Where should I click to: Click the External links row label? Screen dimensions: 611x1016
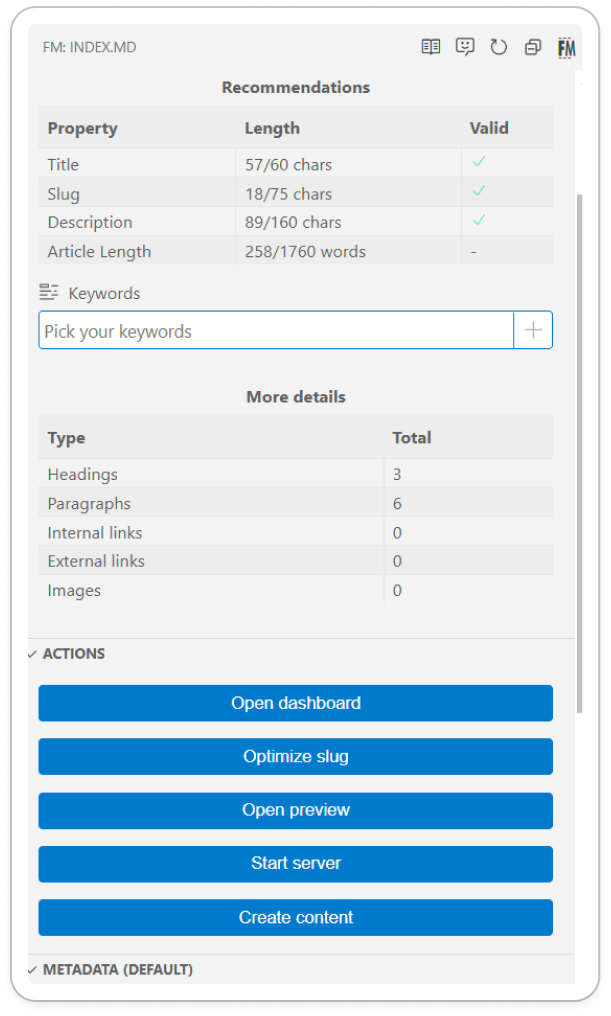[x=96, y=561]
